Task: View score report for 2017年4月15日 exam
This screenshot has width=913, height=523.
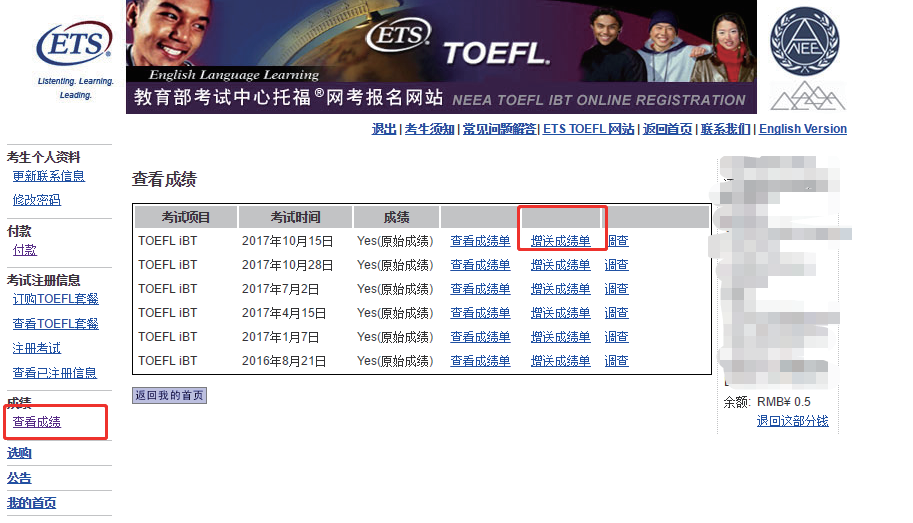Action: (x=480, y=313)
